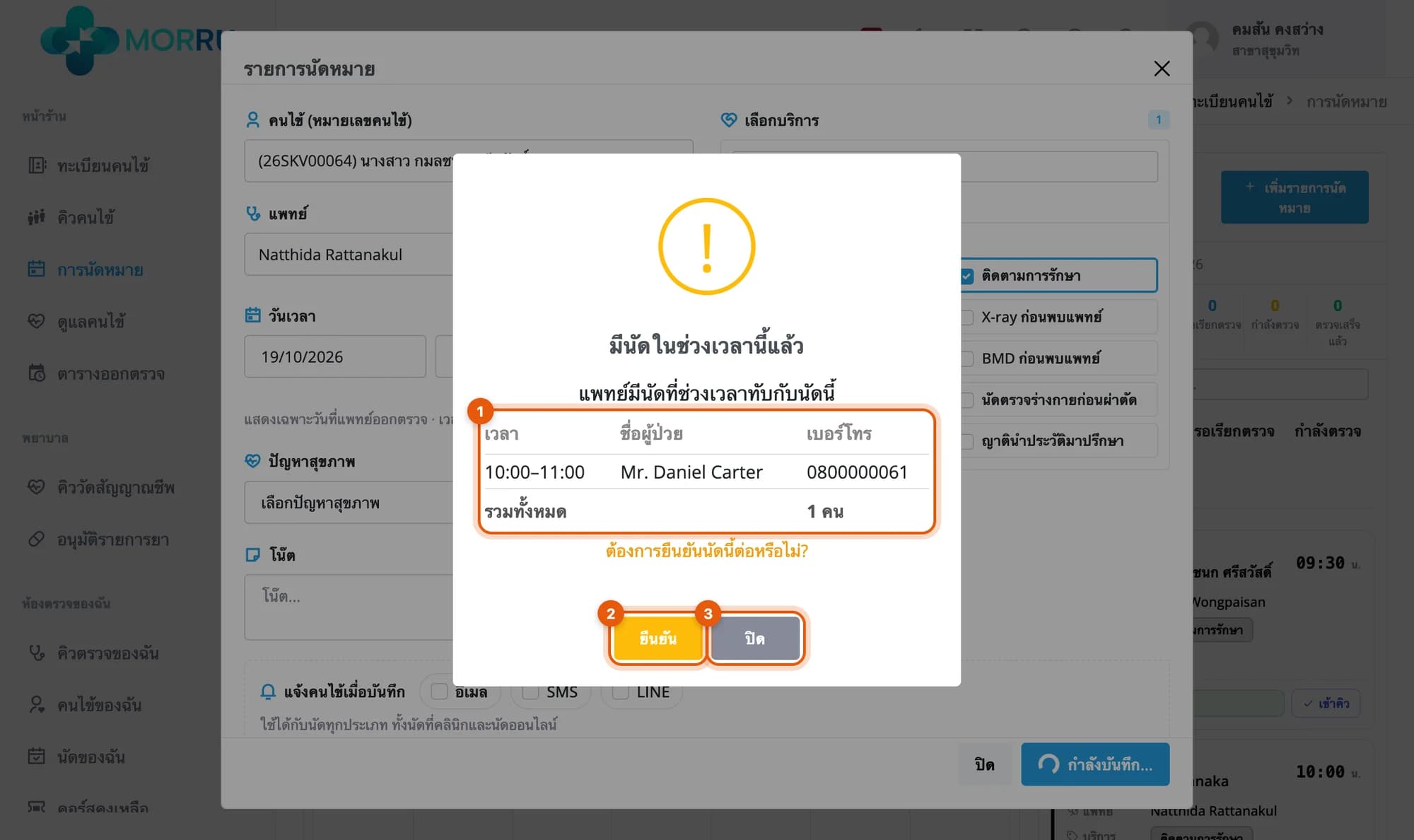The width and height of the screenshot is (1414, 840).
Task: Click the stethoscope icon beside แพทย์
Action: (252, 213)
